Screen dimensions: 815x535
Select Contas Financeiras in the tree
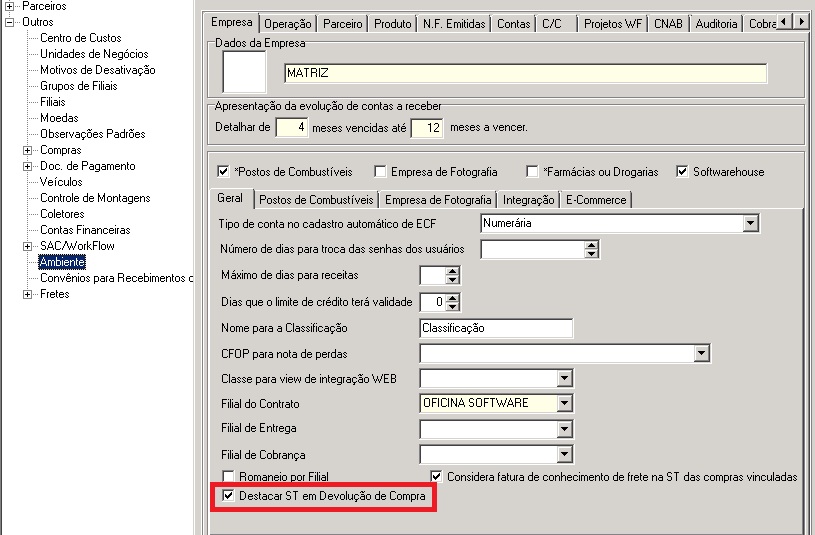[85, 230]
